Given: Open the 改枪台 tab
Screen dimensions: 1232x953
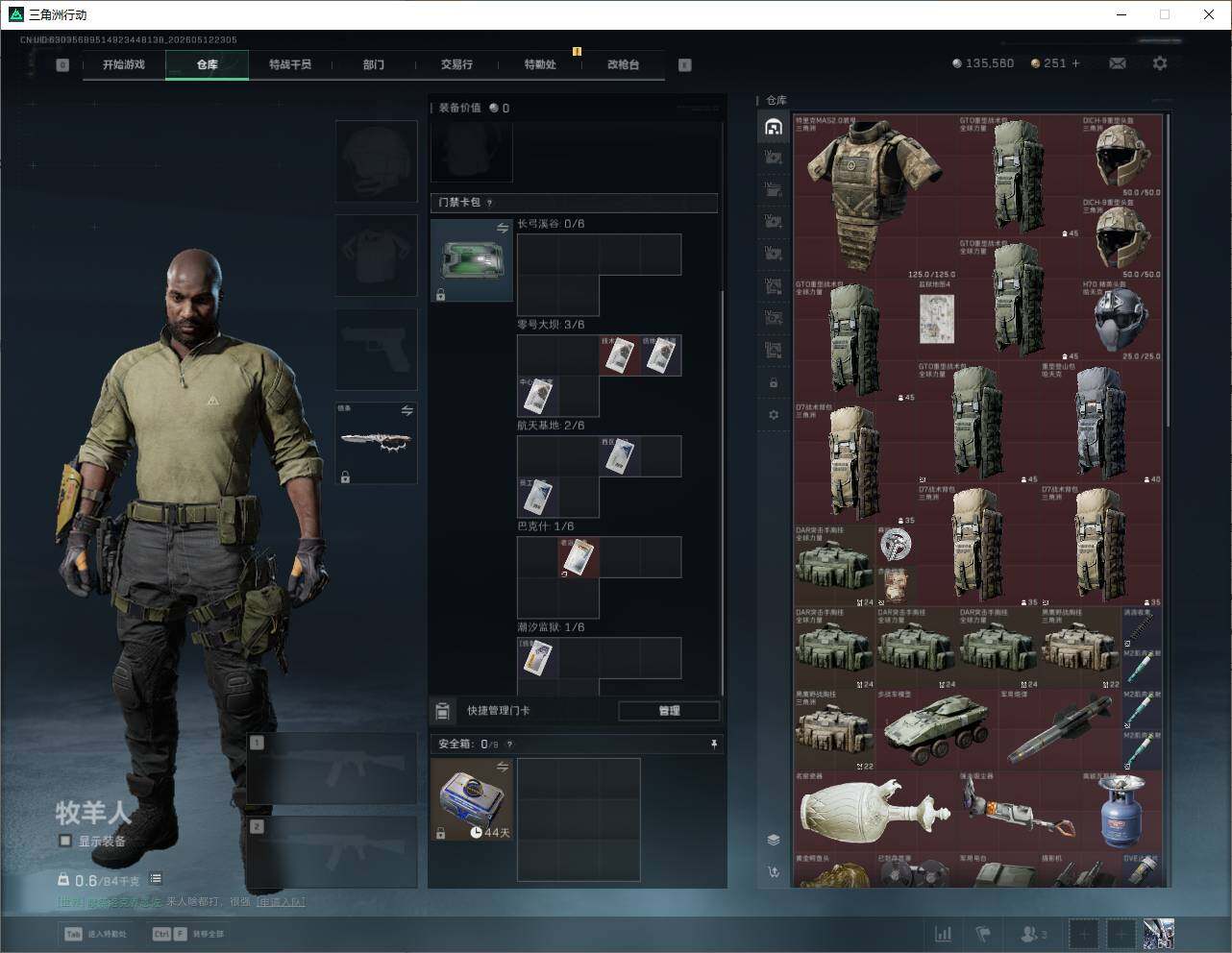Looking at the screenshot, I should (623, 65).
